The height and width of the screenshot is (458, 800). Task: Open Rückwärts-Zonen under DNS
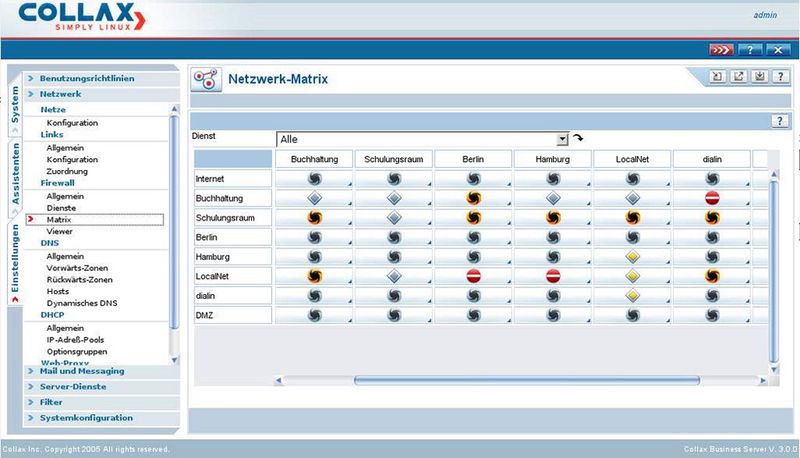pos(79,279)
